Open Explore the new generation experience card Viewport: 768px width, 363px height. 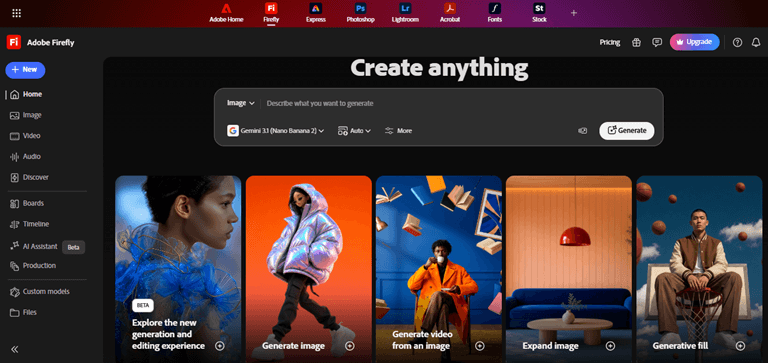pos(178,269)
